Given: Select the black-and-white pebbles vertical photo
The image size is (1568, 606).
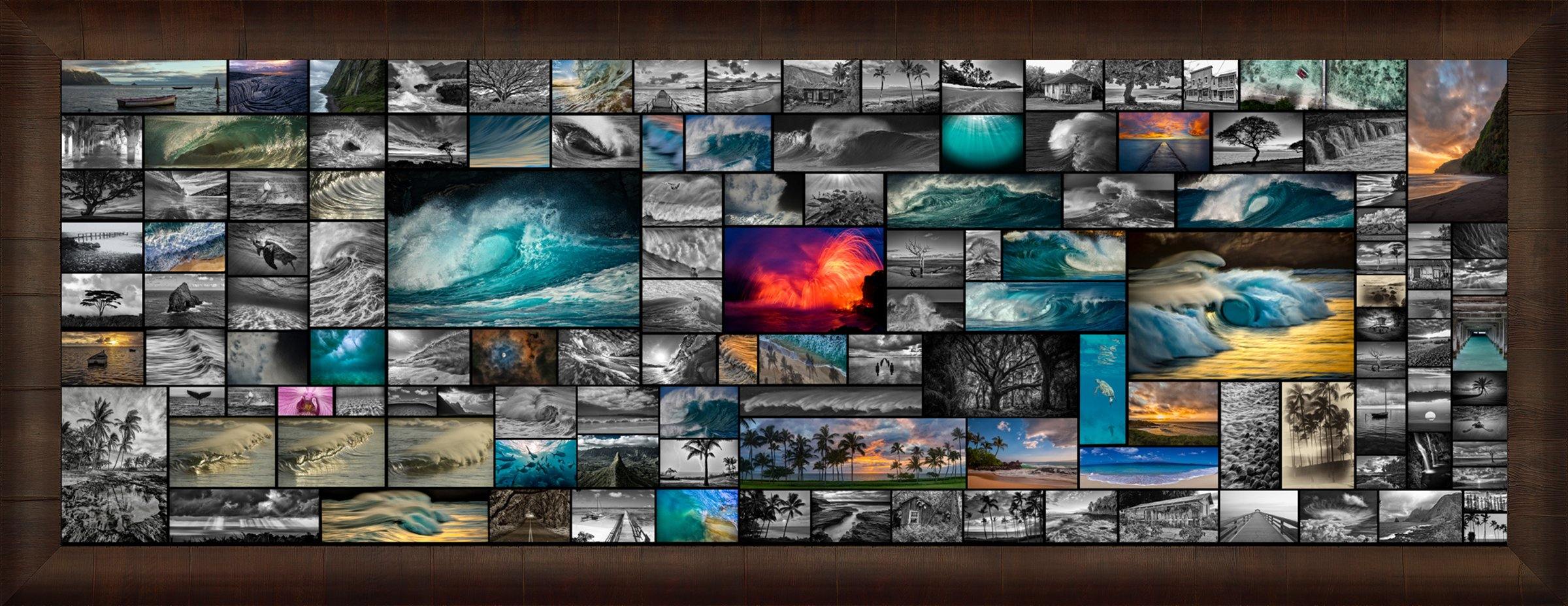Looking at the screenshot, I should pyautogui.click(x=1249, y=436).
